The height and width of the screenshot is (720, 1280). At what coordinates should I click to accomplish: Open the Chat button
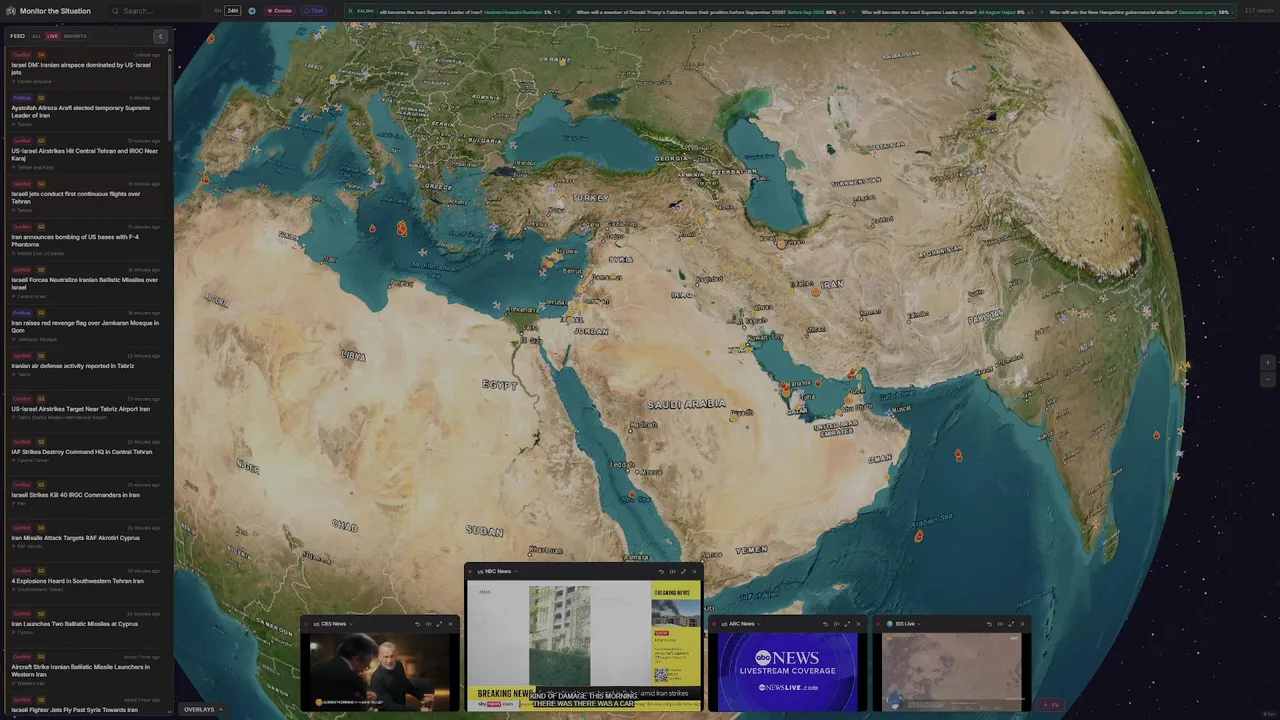pos(313,11)
